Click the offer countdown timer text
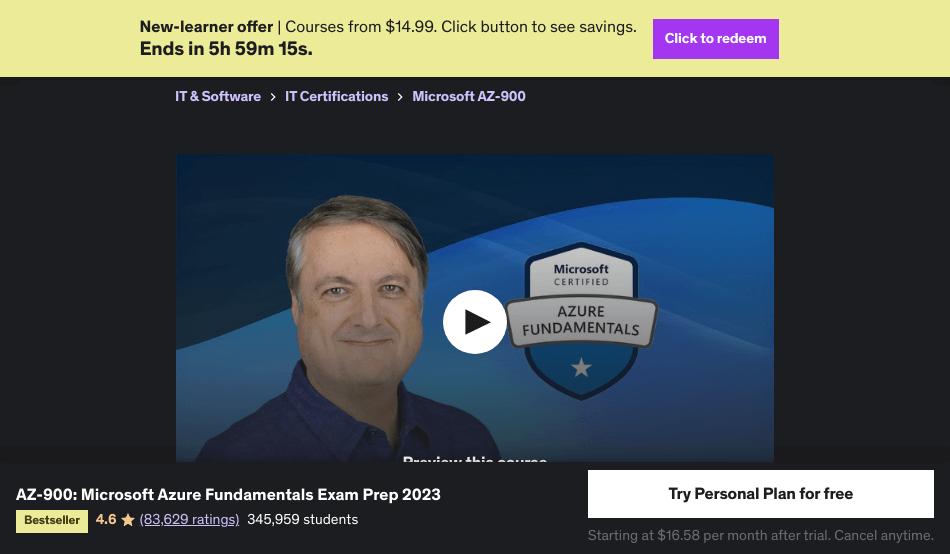Viewport: 950px width, 554px height. 226,48
